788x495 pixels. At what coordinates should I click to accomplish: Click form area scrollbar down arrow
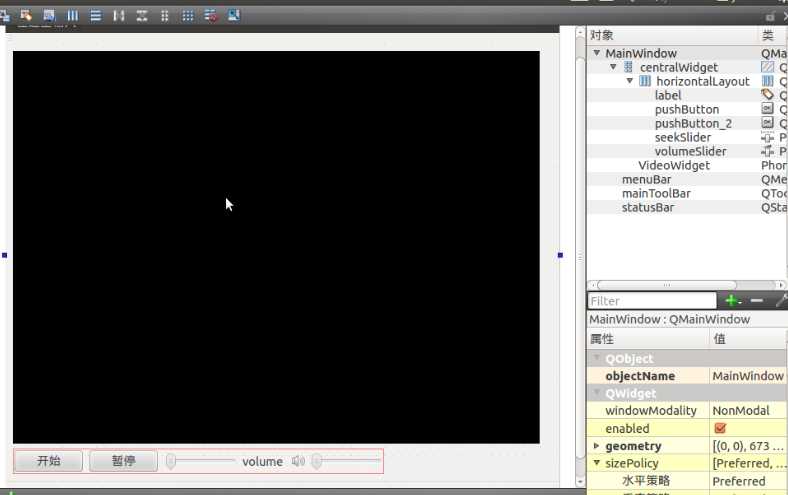coord(580,481)
